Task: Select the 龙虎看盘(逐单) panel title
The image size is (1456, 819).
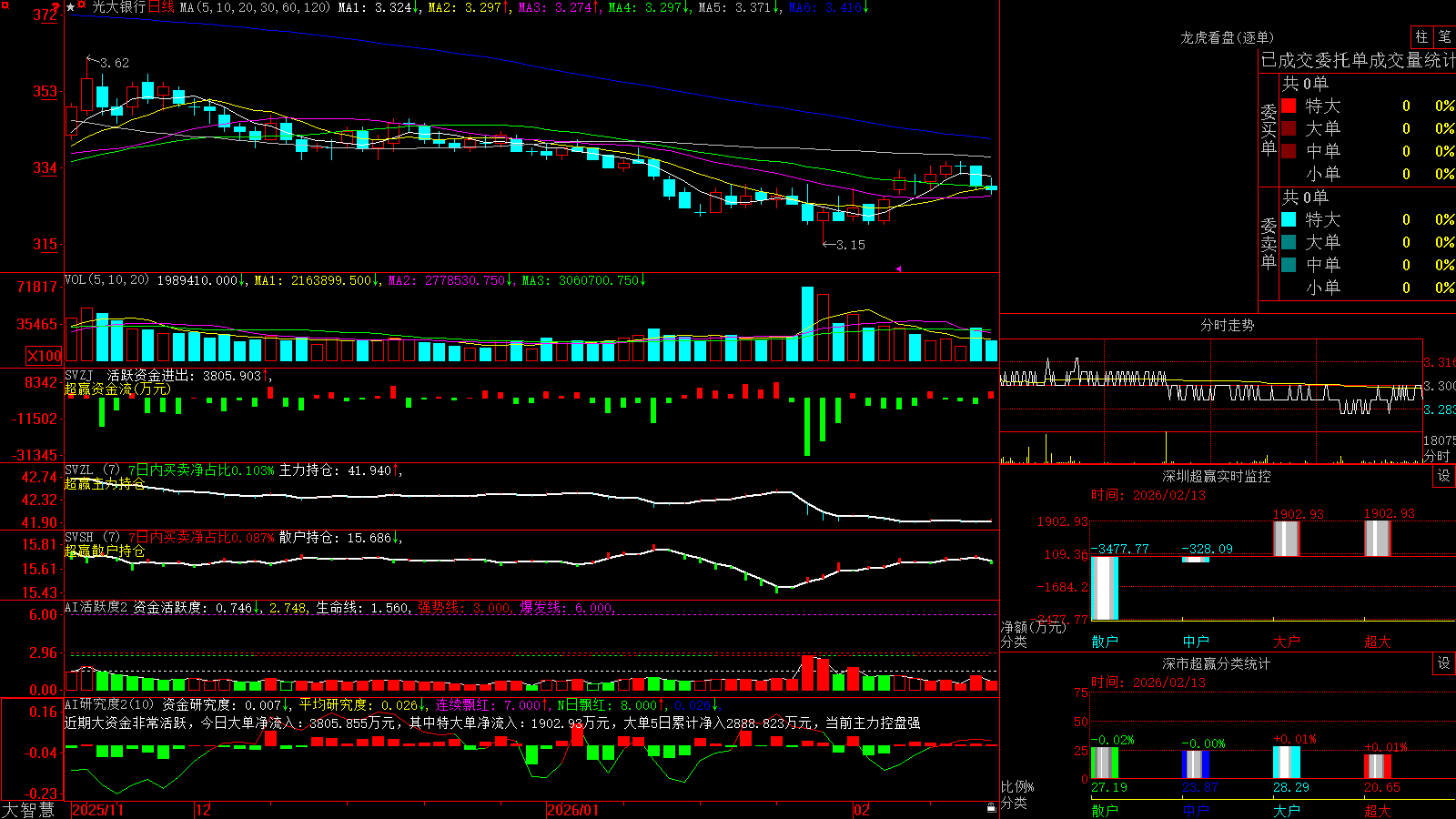Action: (1227, 37)
